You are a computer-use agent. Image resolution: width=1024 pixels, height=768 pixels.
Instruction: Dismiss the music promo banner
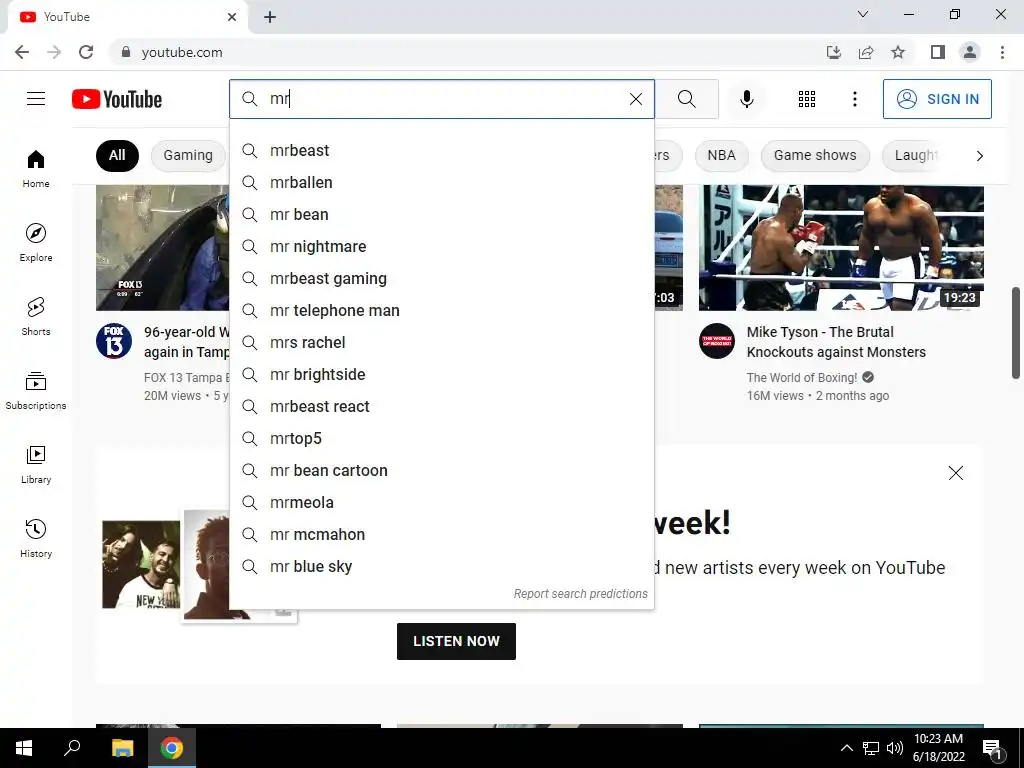(x=955, y=473)
